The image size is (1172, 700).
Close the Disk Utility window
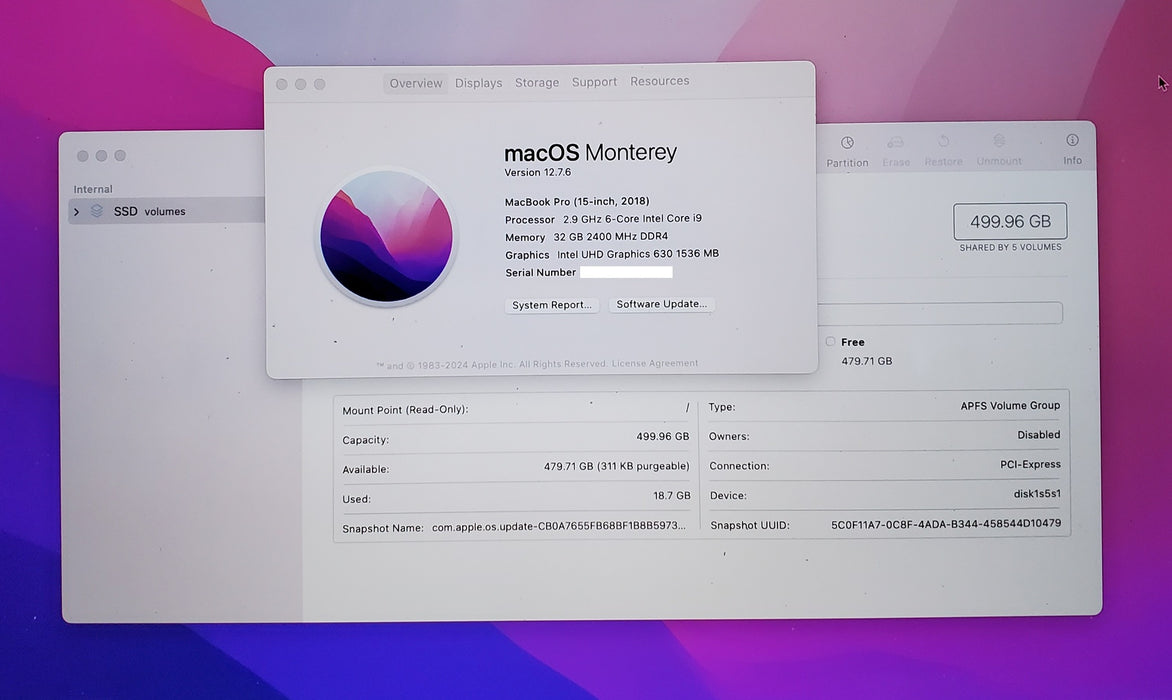[82, 155]
